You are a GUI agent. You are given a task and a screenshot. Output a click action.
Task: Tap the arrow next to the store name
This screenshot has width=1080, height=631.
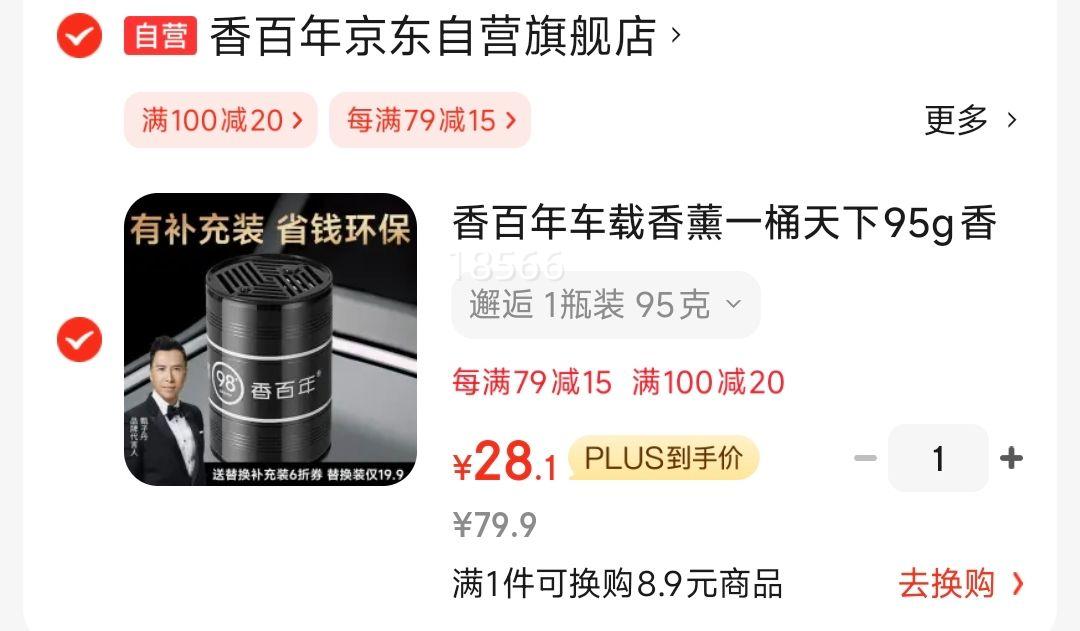coord(676,34)
